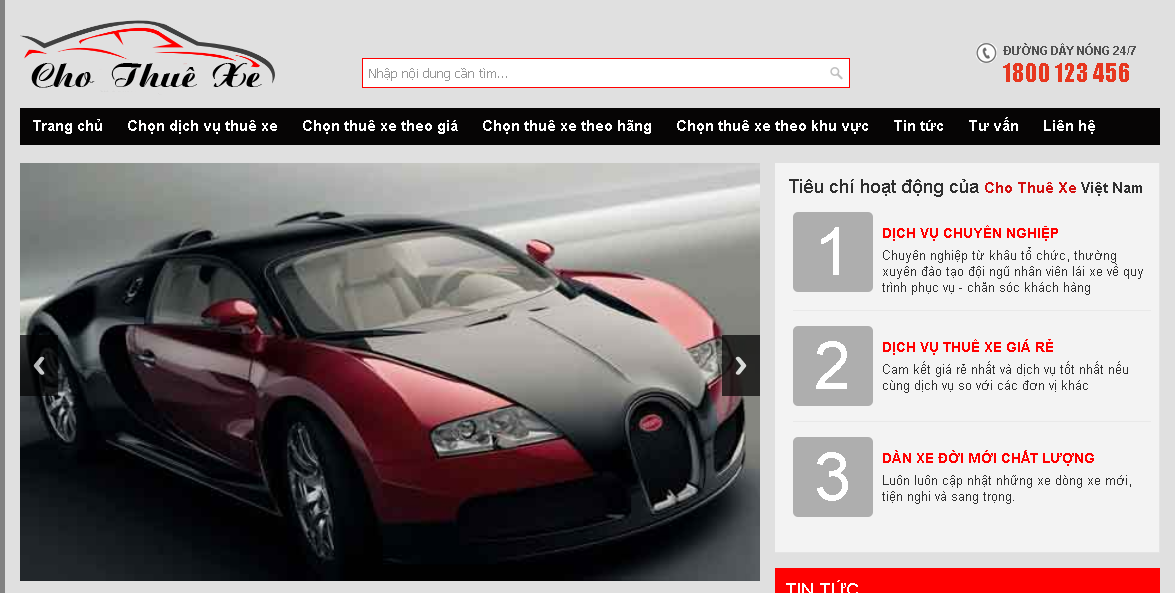Click the number 2 badge beside DỊCH VỤ THUÊ XE GIÁ RẺ
This screenshot has width=1175, height=593.
(832, 366)
